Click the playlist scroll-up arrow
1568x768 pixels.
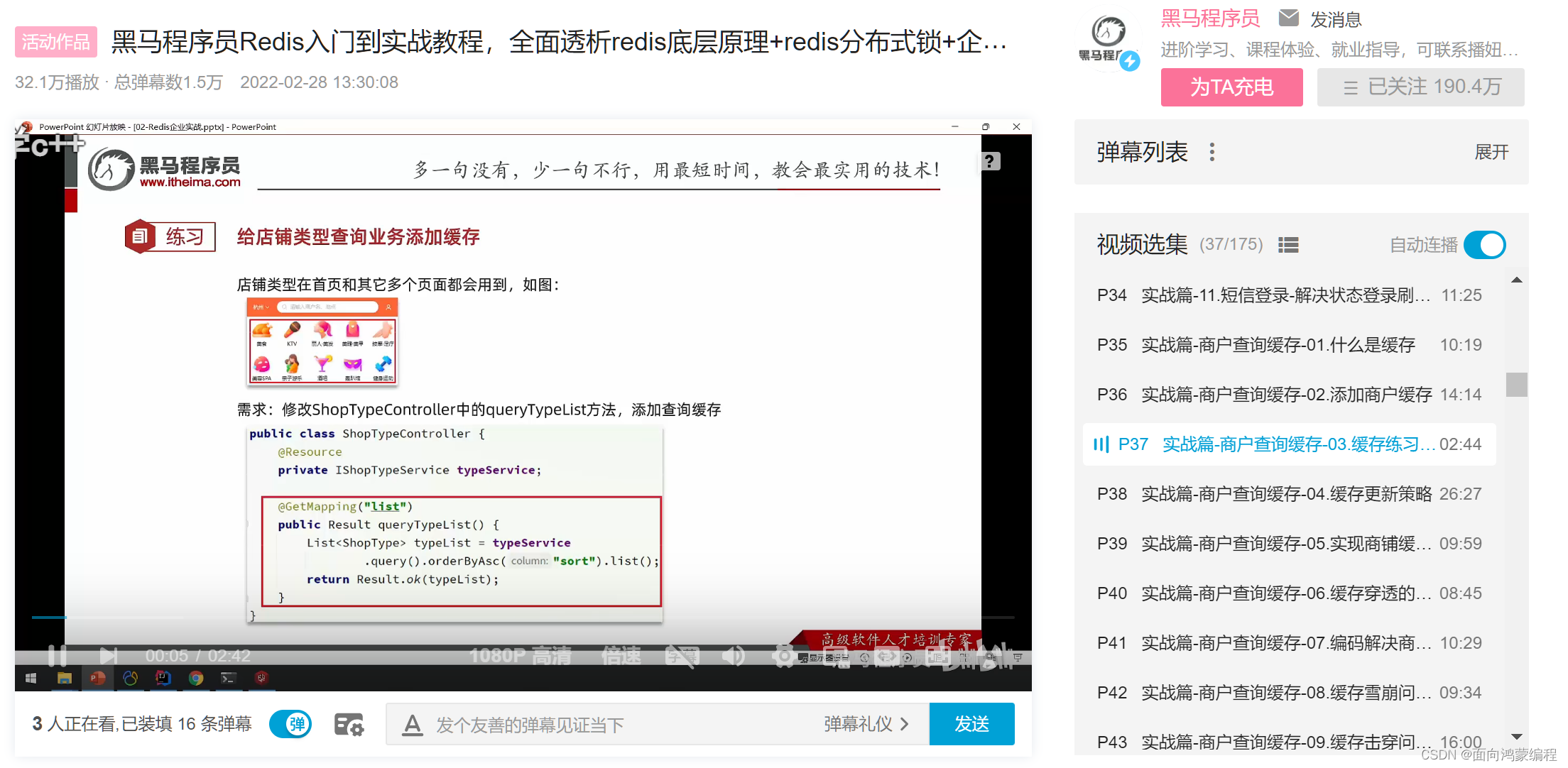pos(1517,280)
